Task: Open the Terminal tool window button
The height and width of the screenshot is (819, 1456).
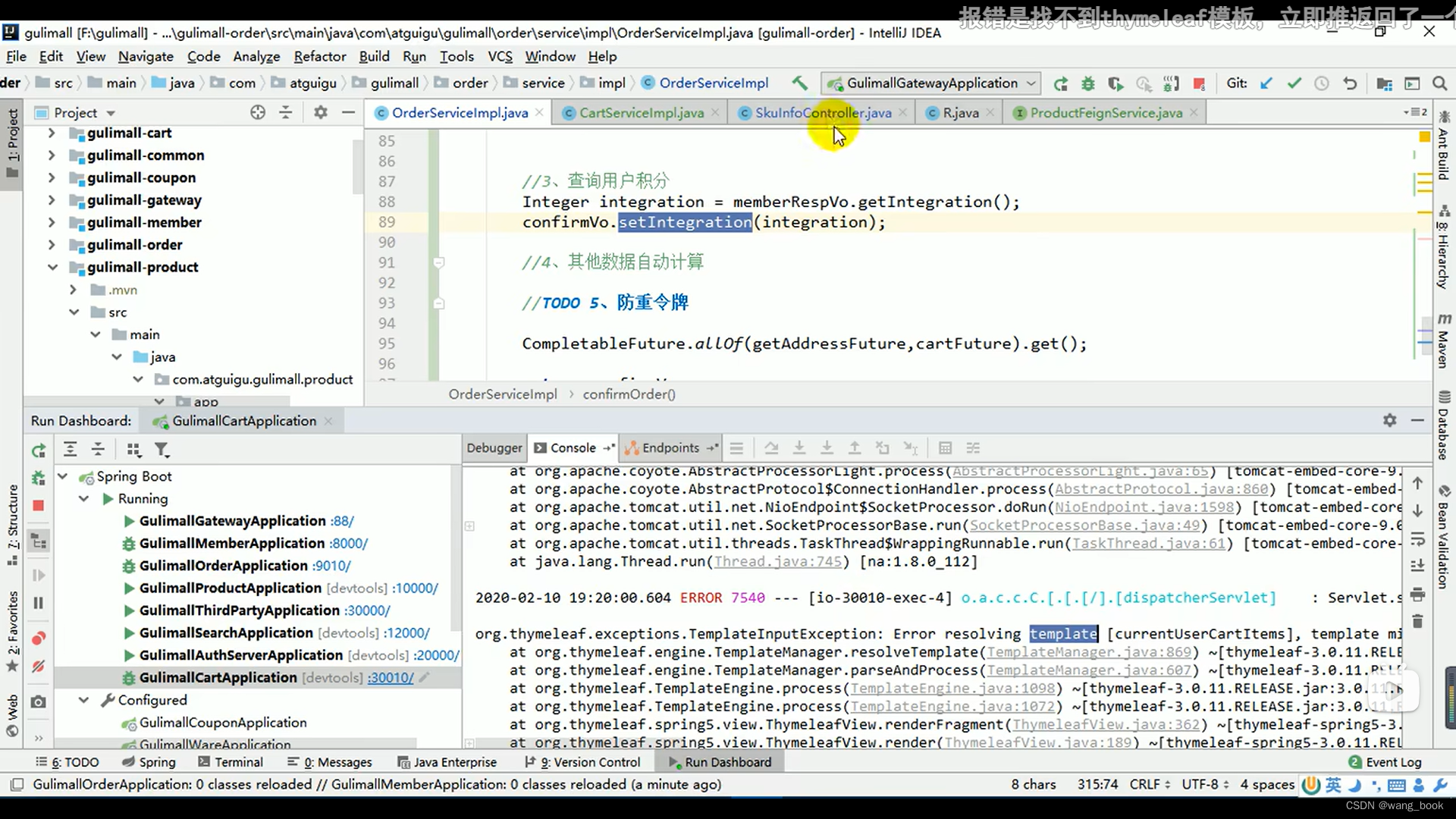Action: [x=230, y=762]
